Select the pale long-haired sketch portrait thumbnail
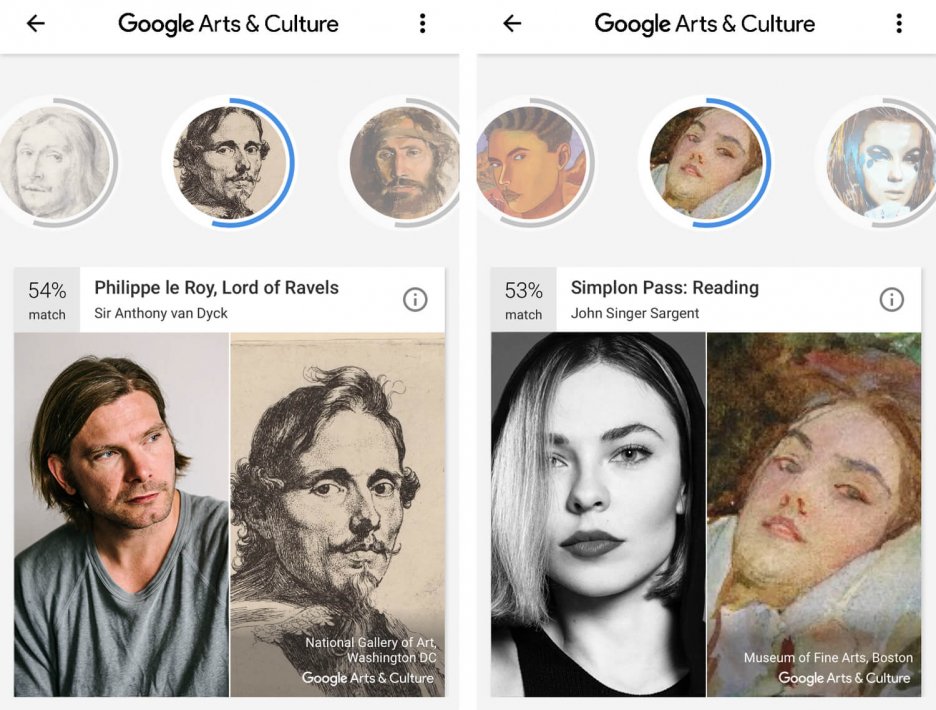 (x=54, y=162)
